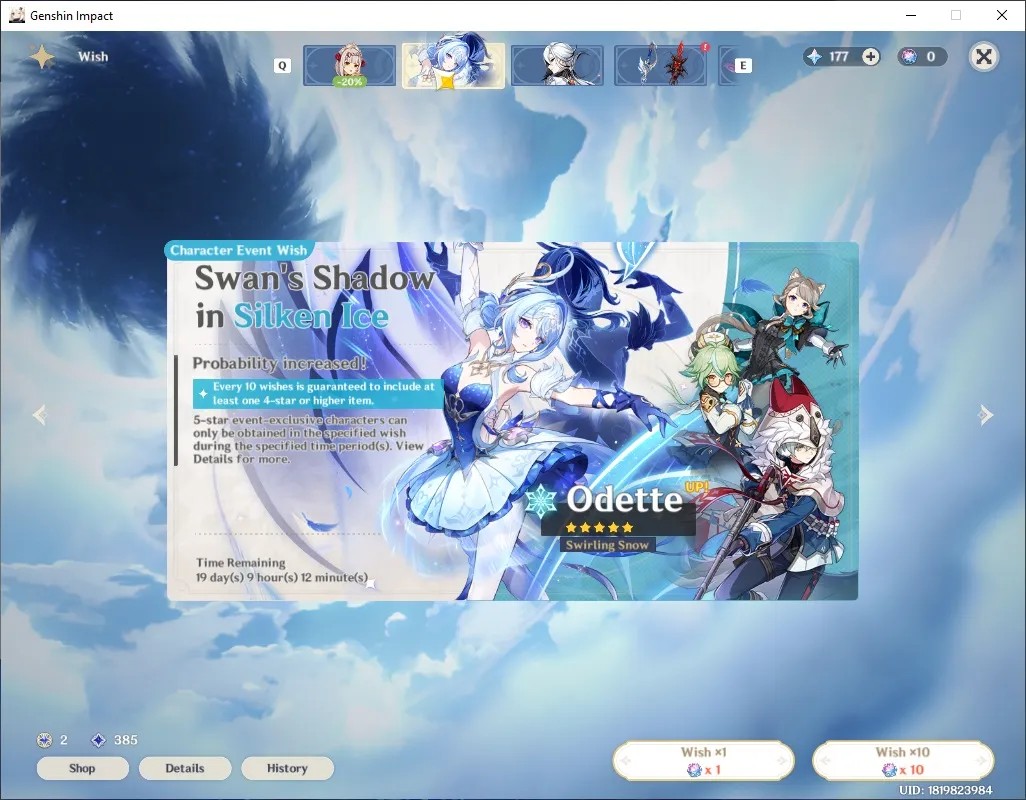The height and width of the screenshot is (800, 1026).
Task: Open the white-haired character banner tab
Action: tap(557, 65)
